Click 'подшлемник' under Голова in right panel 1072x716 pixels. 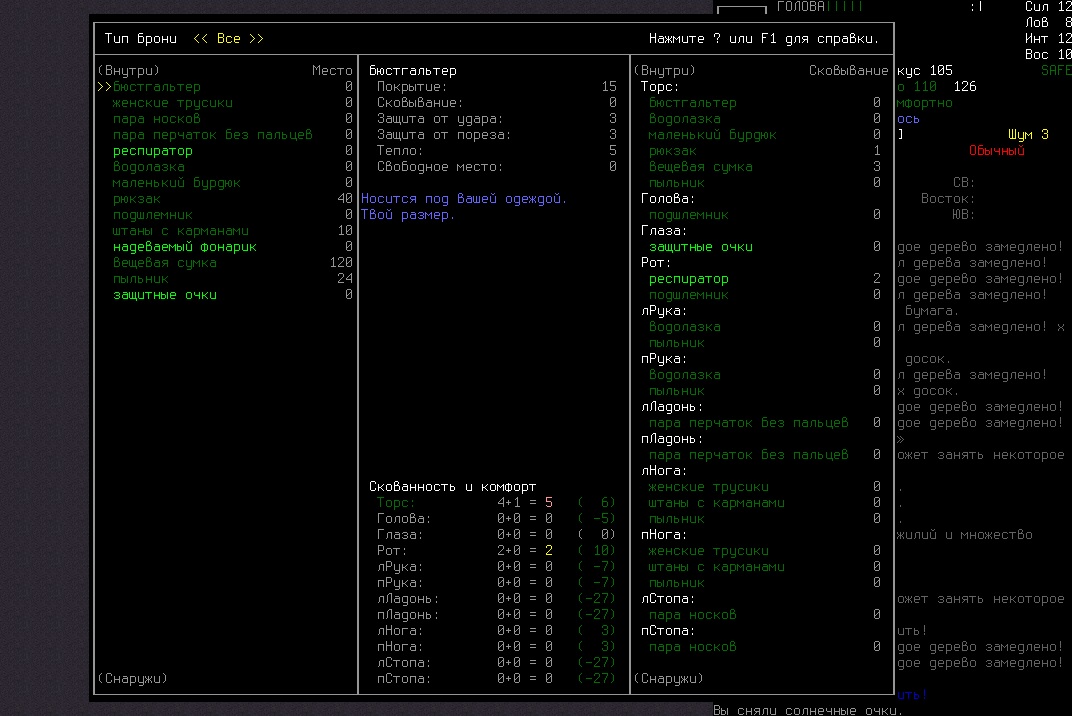coord(688,214)
